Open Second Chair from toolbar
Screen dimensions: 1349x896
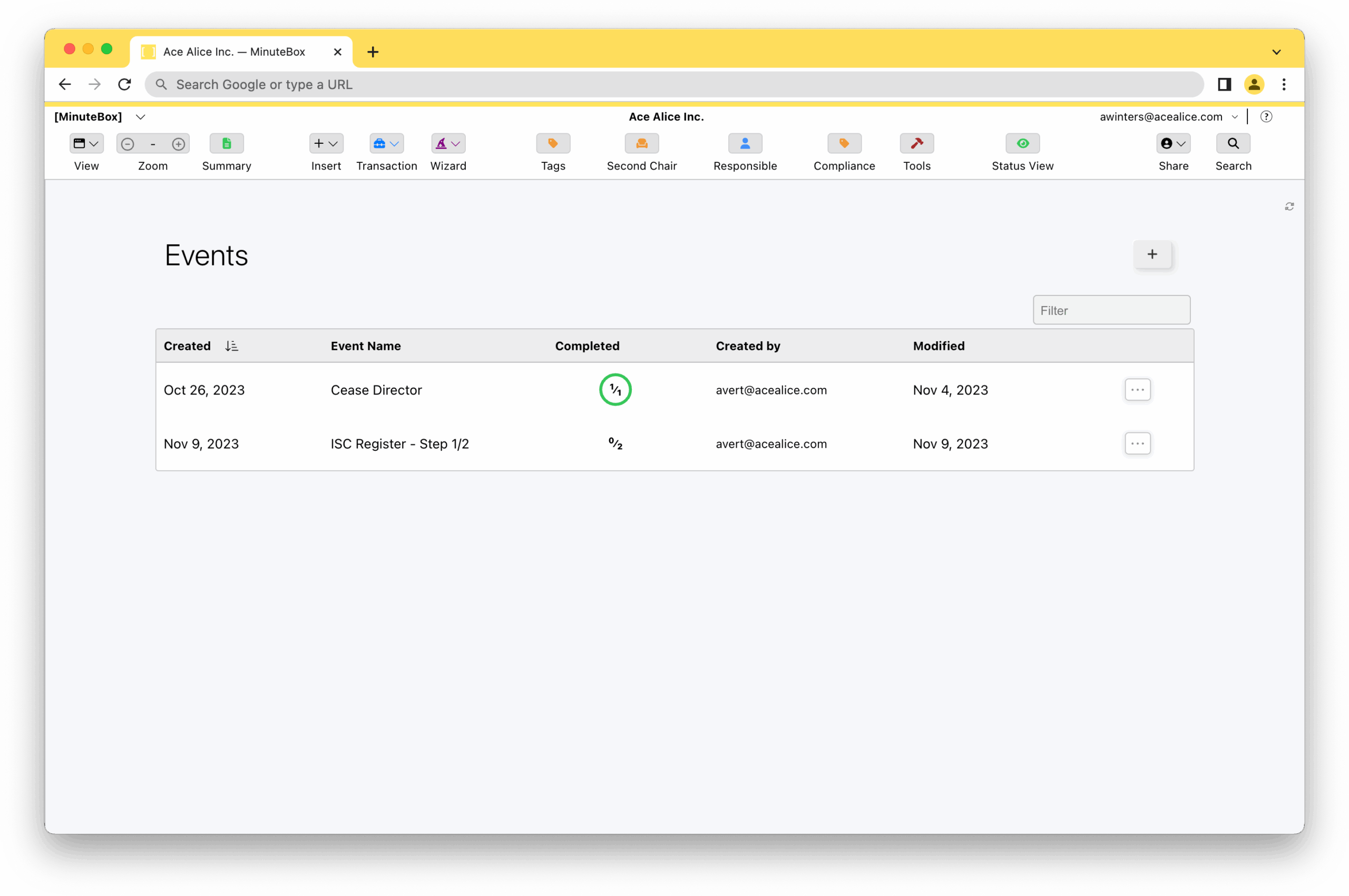[x=641, y=143]
